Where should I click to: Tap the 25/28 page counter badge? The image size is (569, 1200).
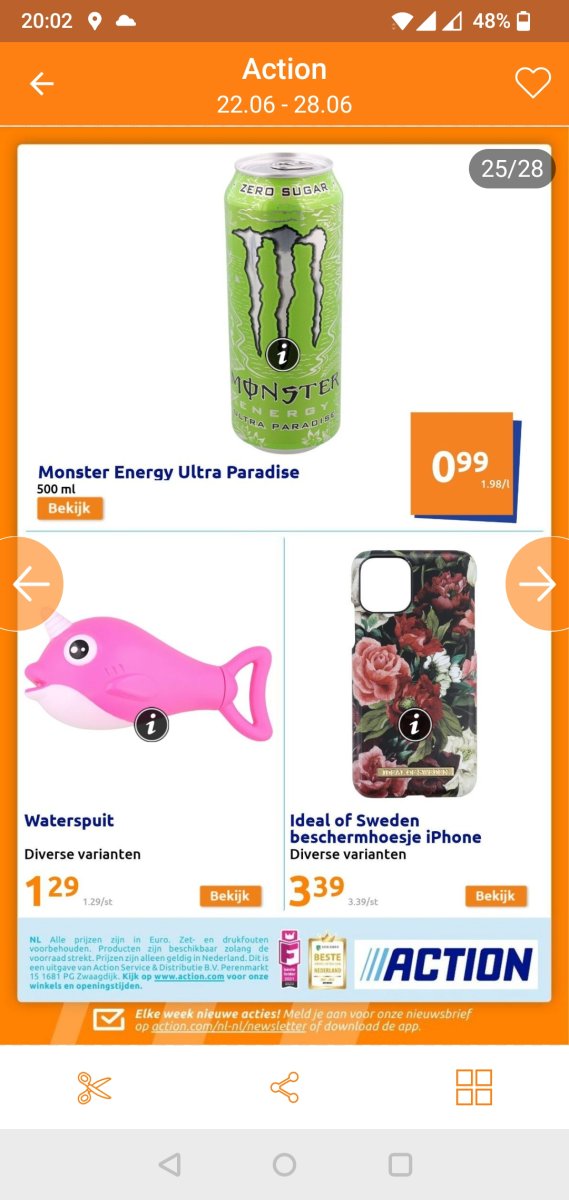tap(512, 169)
